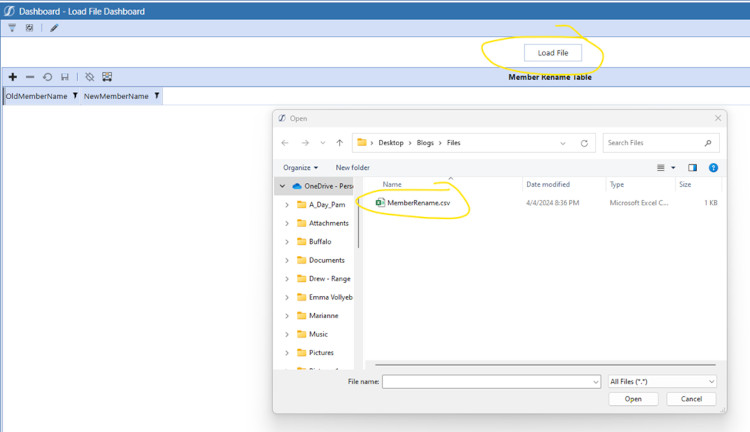The height and width of the screenshot is (432, 750).
Task: Refresh the folder in Open dialog
Action: click(x=585, y=143)
